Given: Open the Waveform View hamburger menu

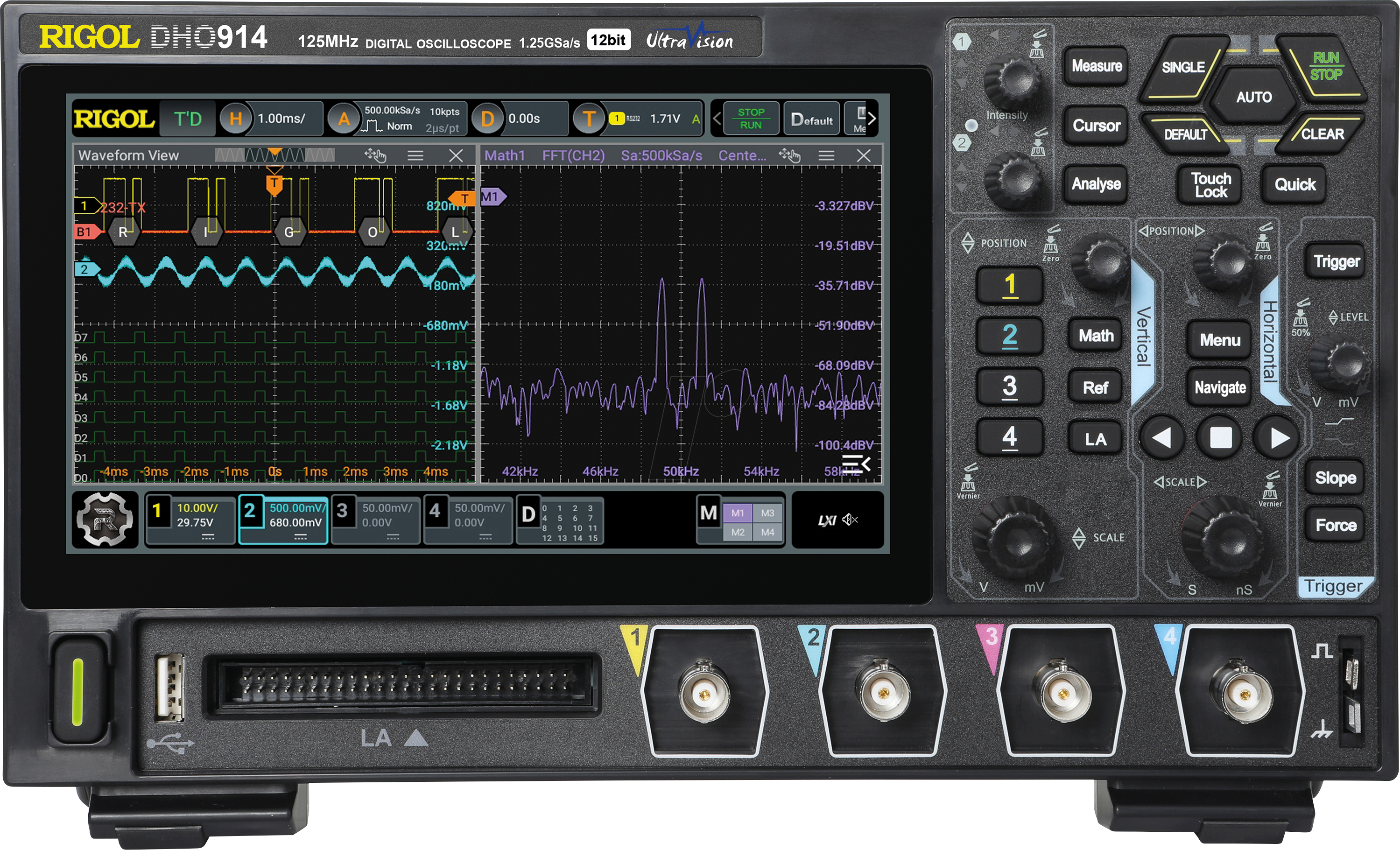Looking at the screenshot, I should pyautogui.click(x=415, y=155).
